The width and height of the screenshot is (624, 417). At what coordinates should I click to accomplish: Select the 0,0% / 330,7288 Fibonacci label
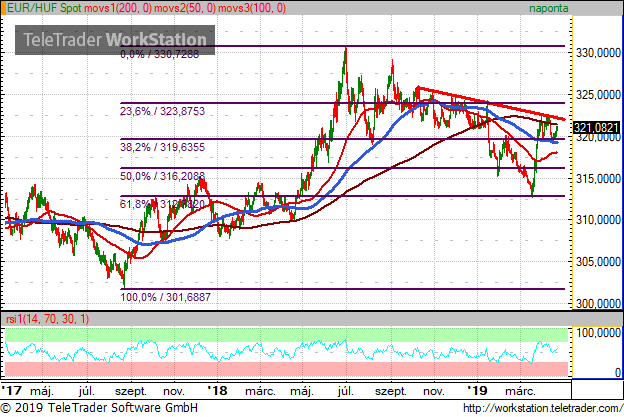(160, 54)
